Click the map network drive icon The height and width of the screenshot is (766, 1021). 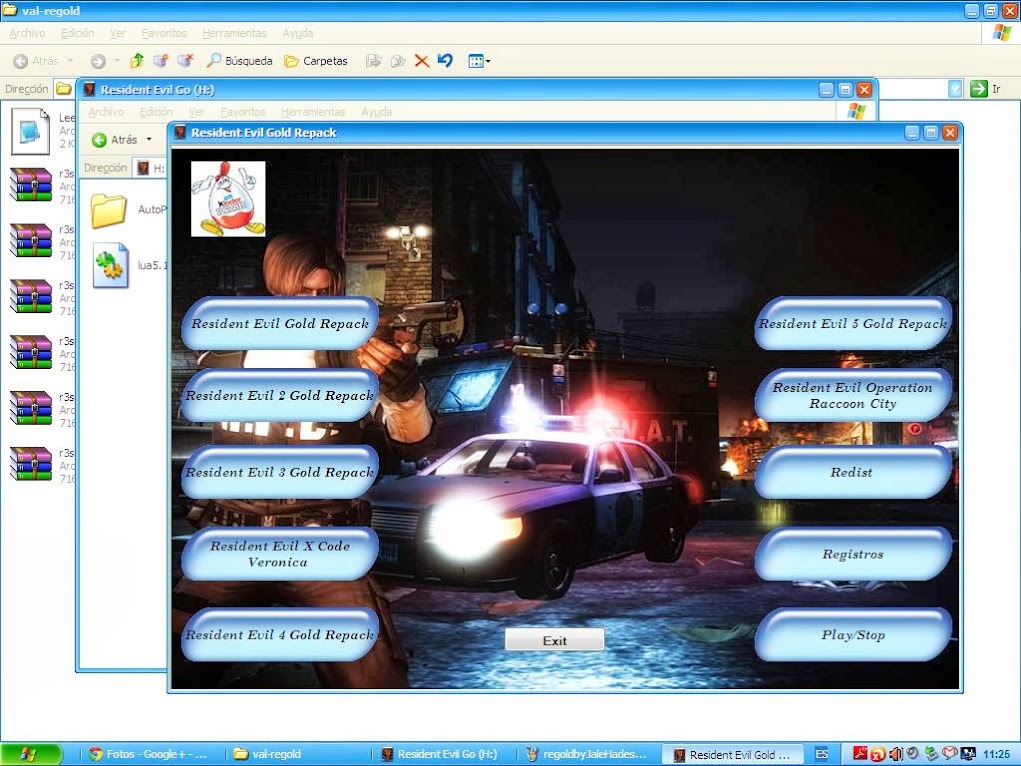point(161,61)
